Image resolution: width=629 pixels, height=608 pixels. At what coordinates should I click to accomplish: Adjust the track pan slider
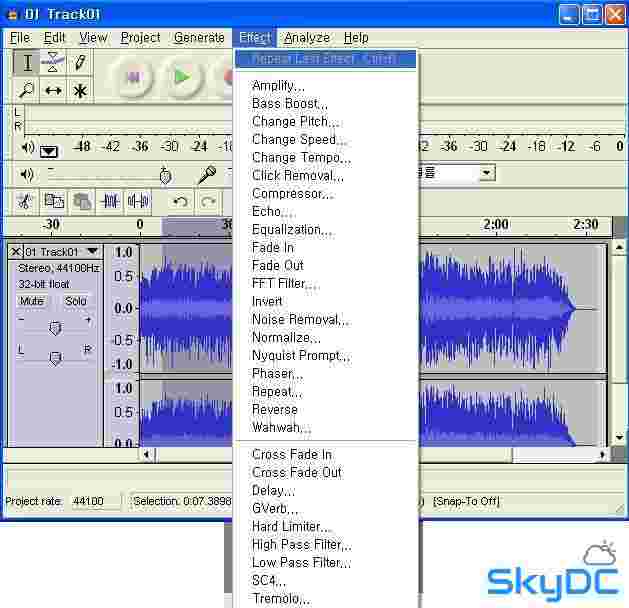[55, 358]
